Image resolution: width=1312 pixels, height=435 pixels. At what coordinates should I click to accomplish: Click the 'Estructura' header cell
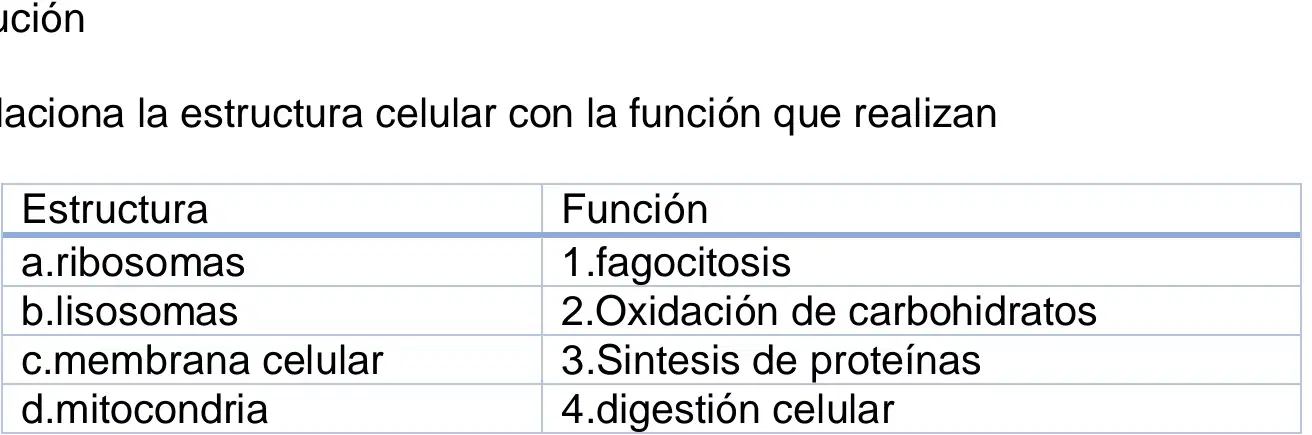(277, 209)
